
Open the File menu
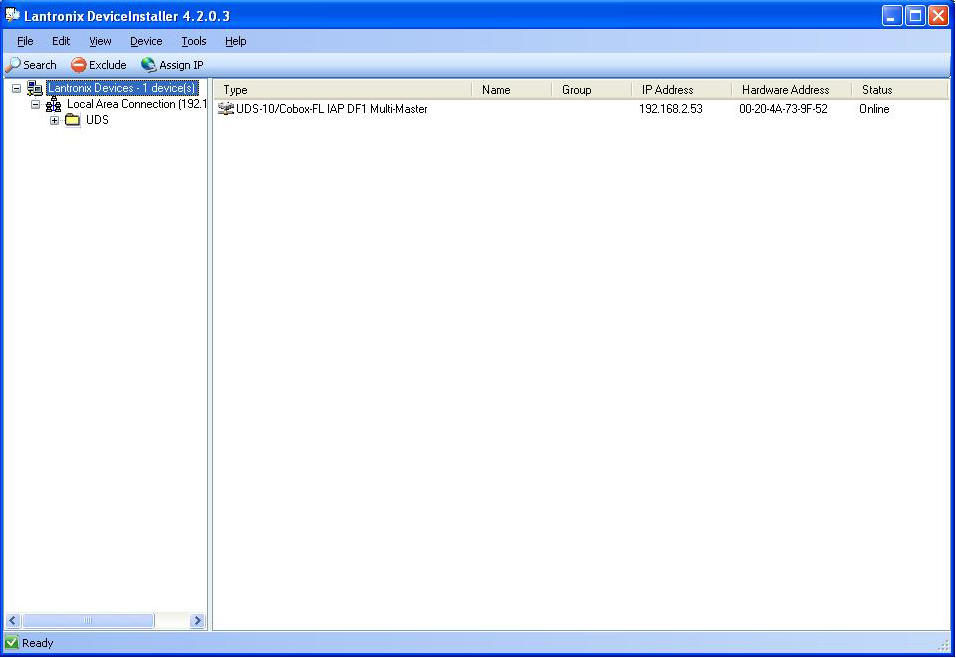(25, 41)
